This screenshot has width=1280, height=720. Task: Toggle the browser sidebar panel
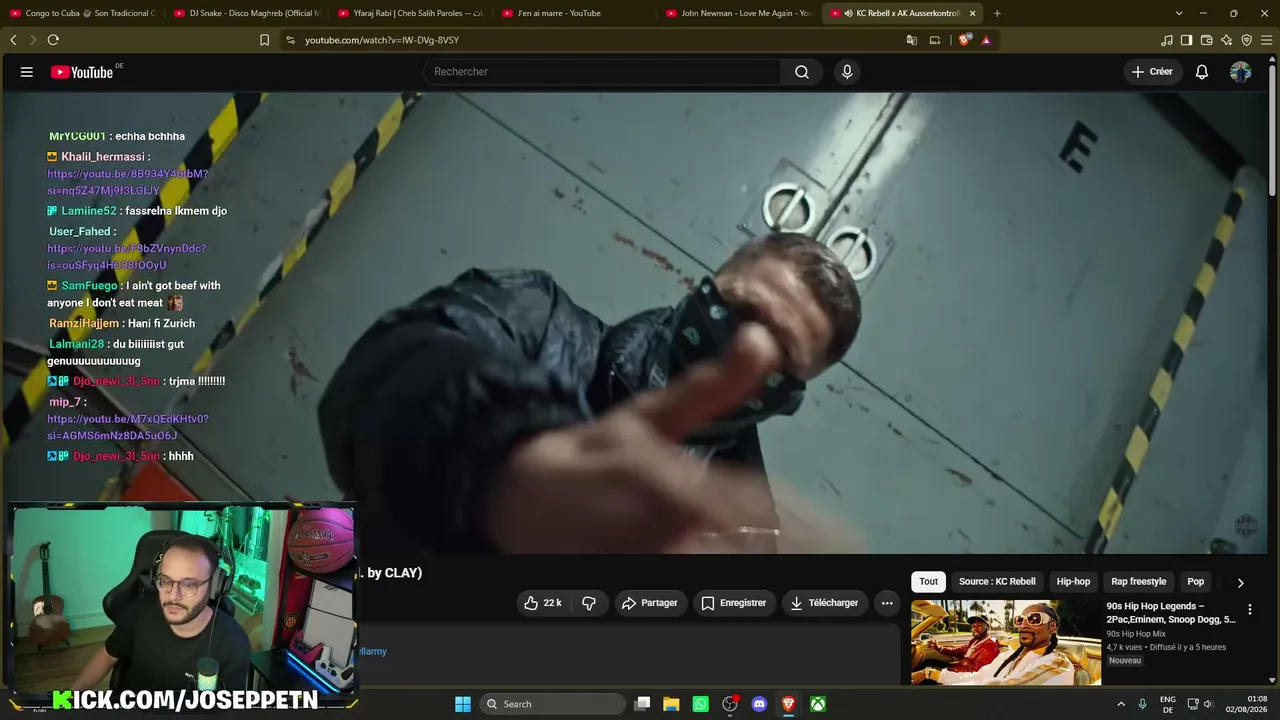point(1186,40)
